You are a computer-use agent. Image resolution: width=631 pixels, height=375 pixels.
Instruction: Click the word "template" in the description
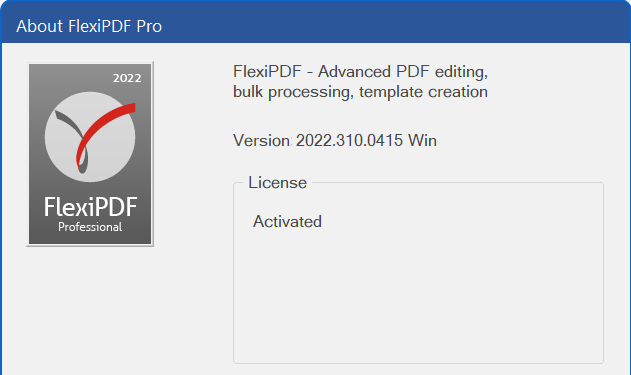390,92
